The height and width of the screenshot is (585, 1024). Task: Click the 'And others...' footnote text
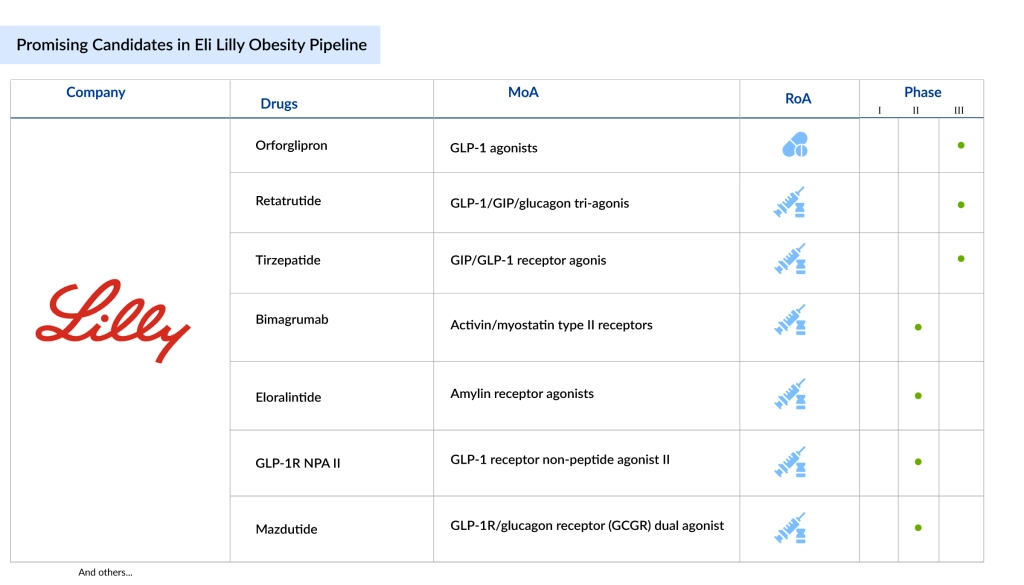pos(105,572)
